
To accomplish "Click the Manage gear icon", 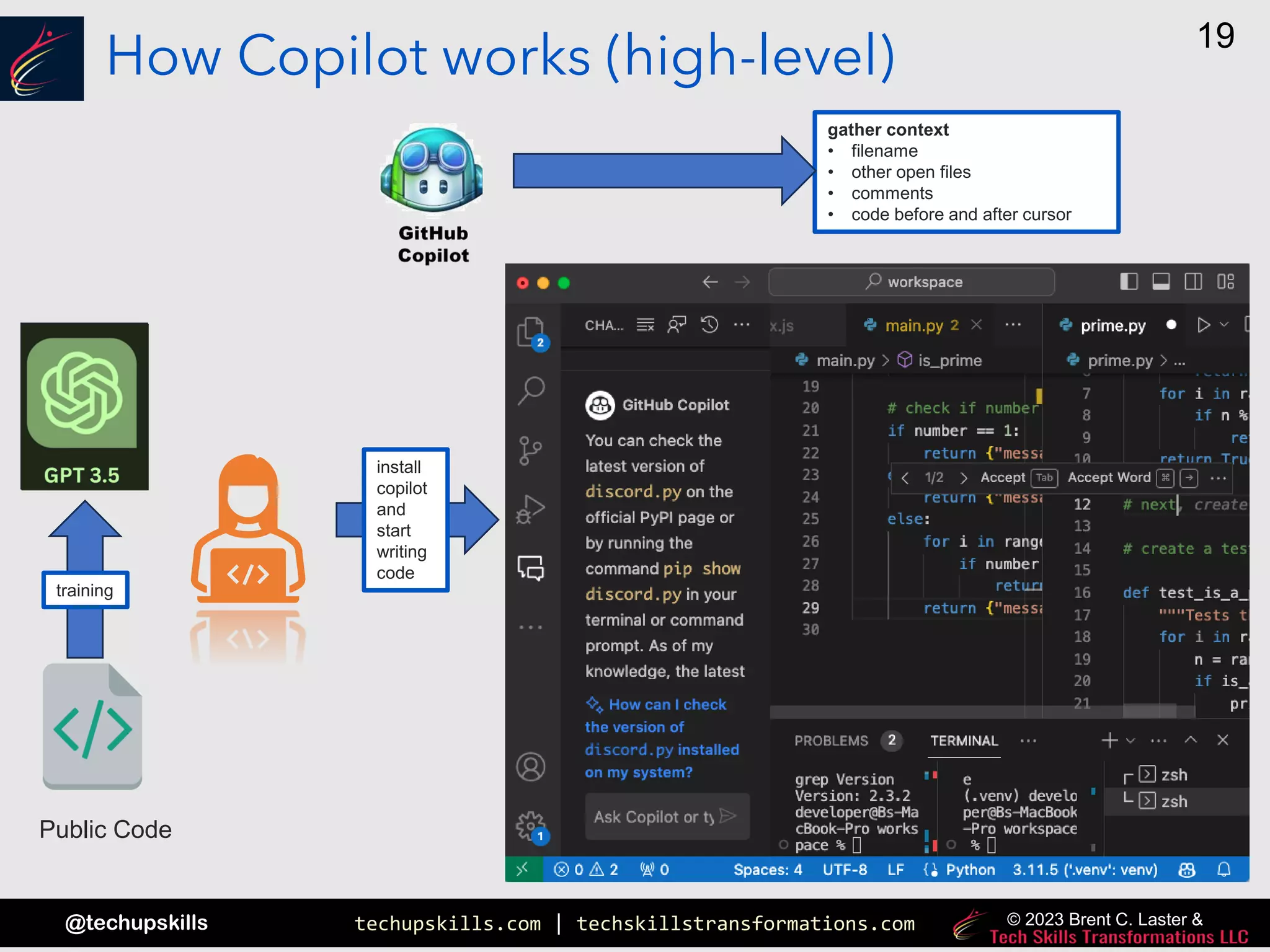I will click(x=531, y=825).
